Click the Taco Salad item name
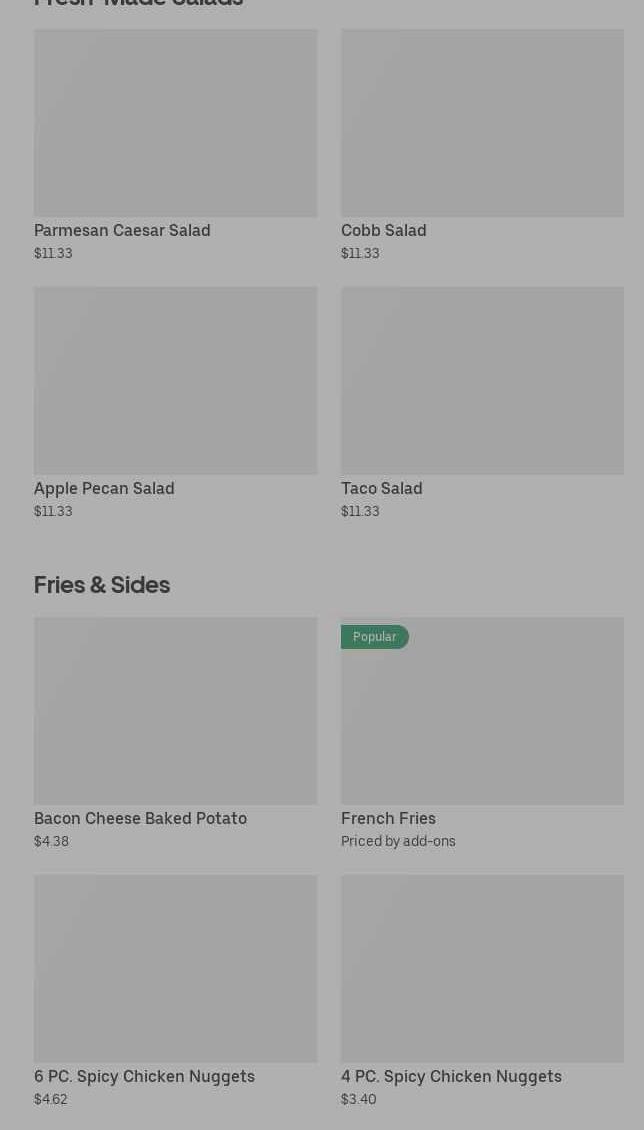The width and height of the screenshot is (644, 1130). 381,488
